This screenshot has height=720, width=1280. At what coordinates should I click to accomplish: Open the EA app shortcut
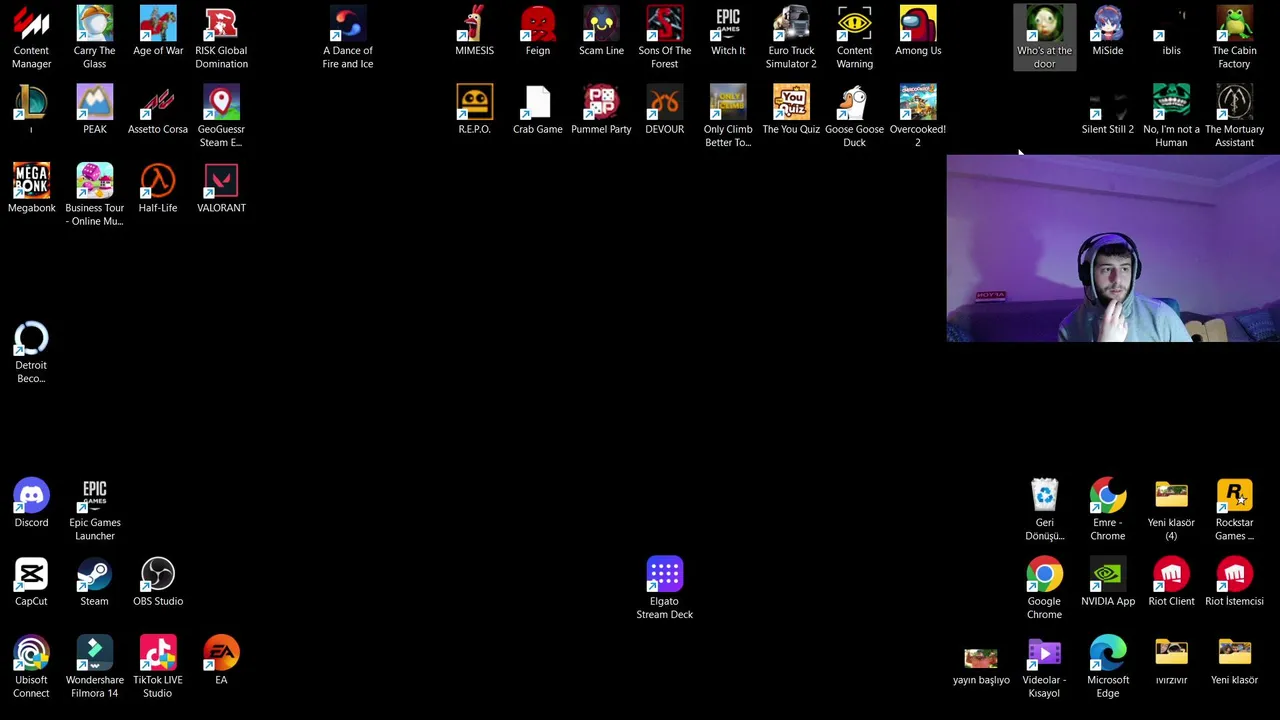tap(221, 660)
